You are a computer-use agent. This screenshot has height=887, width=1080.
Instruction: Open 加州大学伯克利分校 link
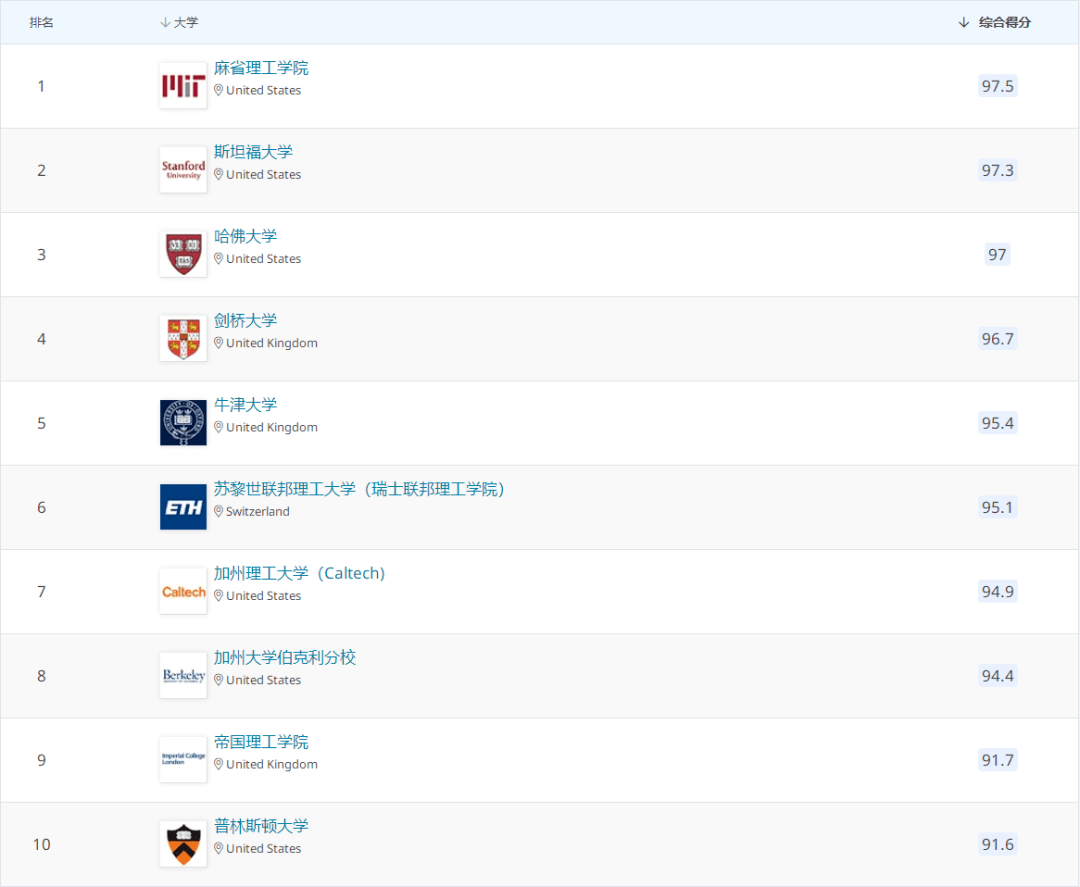pyautogui.click(x=284, y=657)
